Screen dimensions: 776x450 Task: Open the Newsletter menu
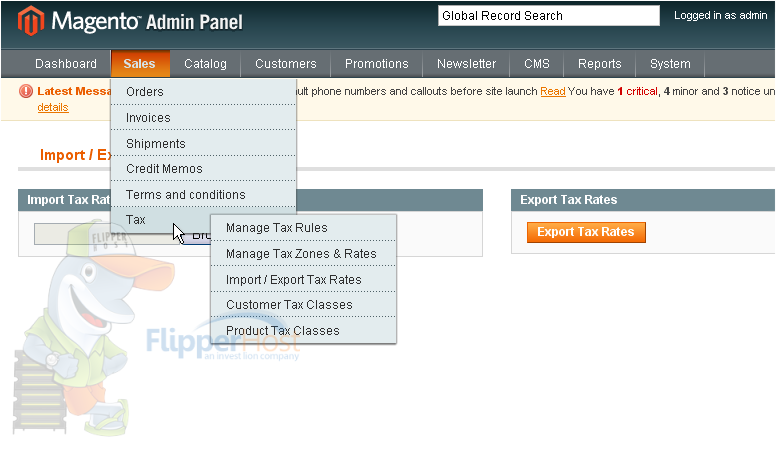pyautogui.click(x=466, y=64)
